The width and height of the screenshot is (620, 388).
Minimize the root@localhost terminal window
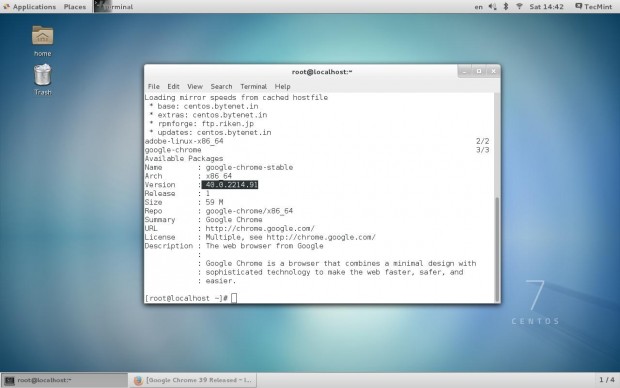[465, 72]
